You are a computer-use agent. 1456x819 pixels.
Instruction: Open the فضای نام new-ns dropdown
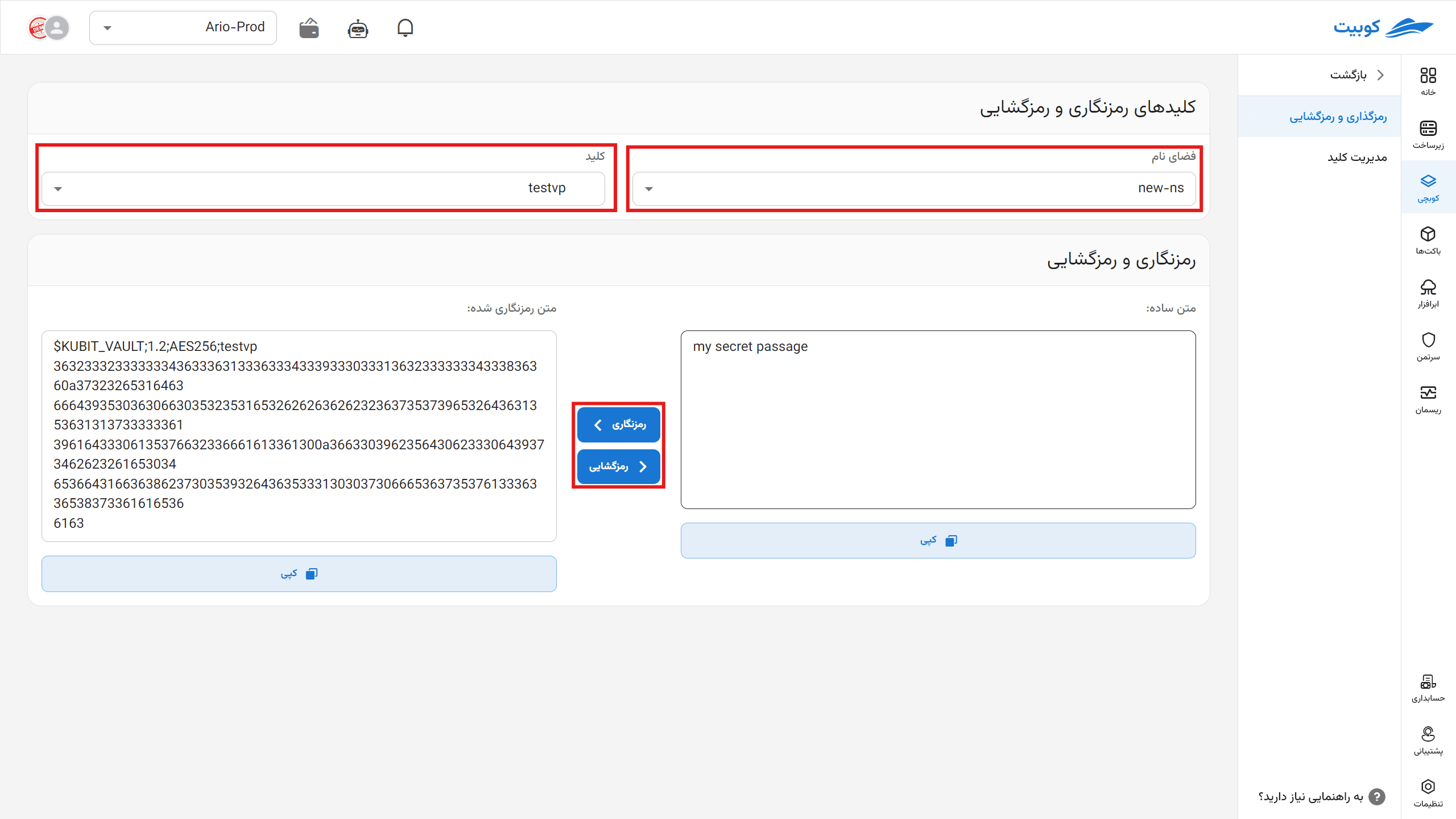click(x=914, y=188)
